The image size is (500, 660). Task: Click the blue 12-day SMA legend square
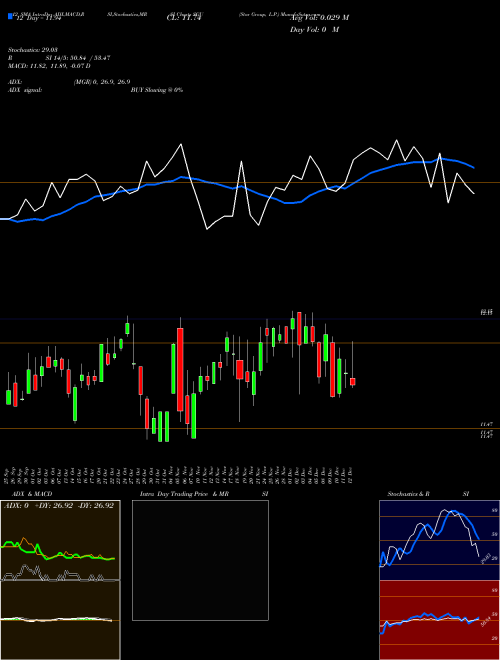tap(10, 17)
